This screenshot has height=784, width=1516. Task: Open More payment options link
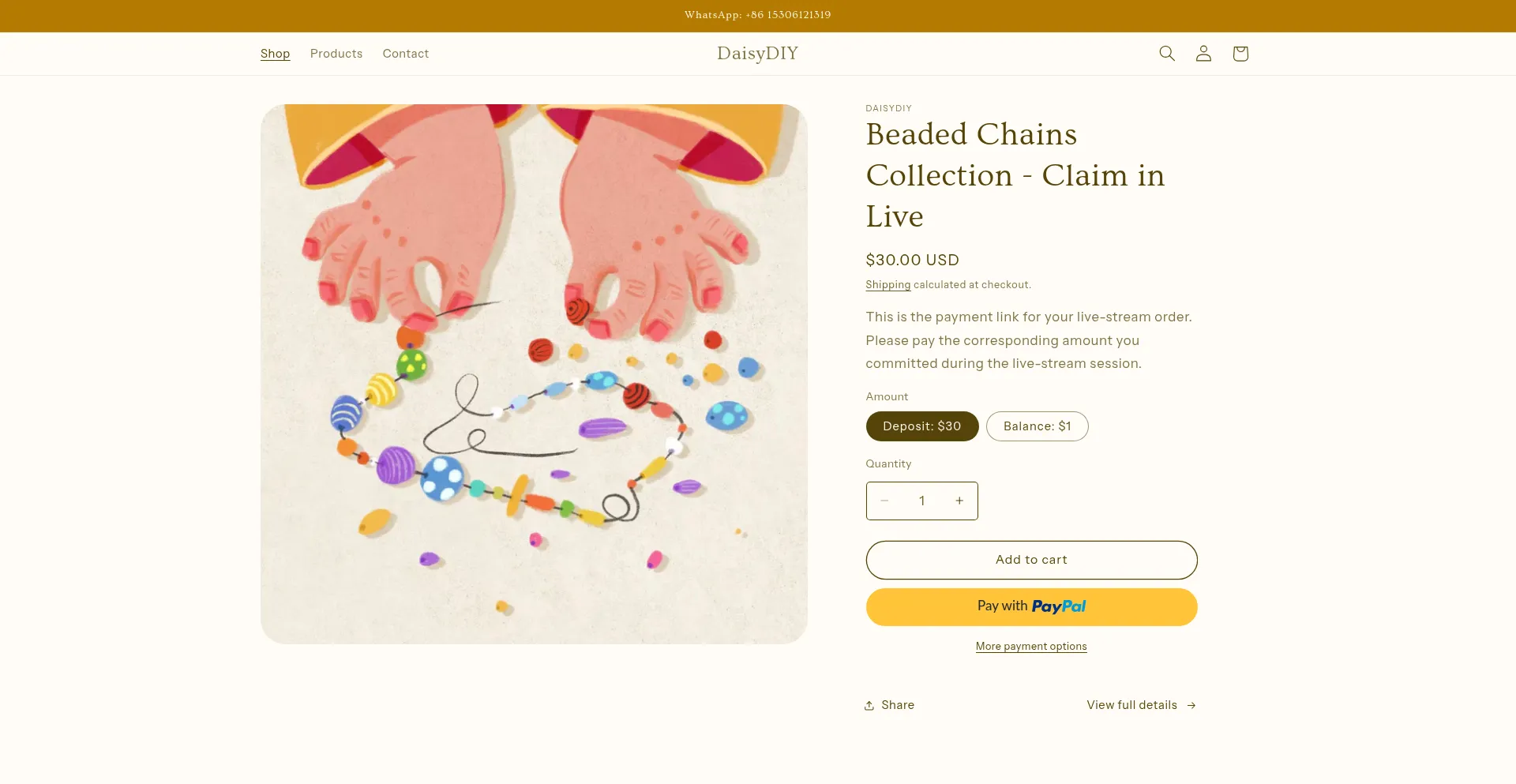point(1031,647)
